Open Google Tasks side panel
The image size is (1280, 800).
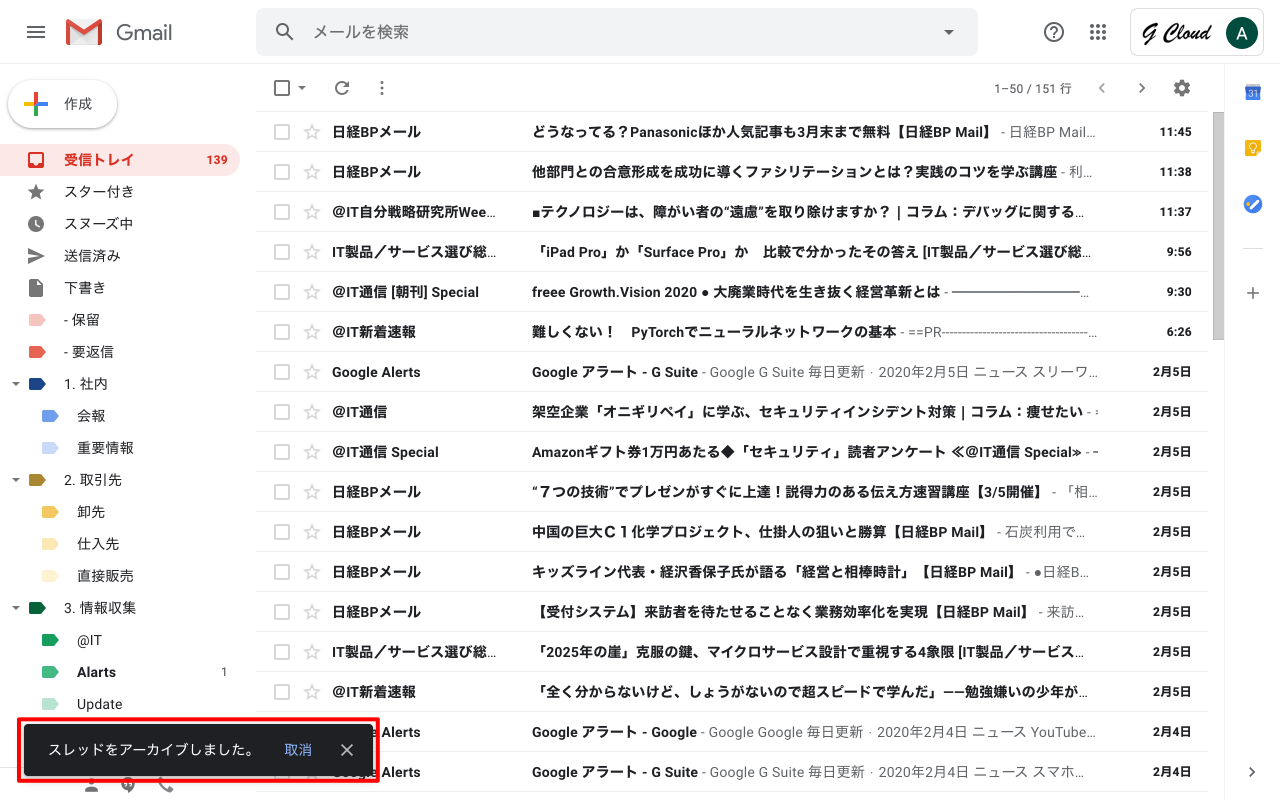(1252, 204)
